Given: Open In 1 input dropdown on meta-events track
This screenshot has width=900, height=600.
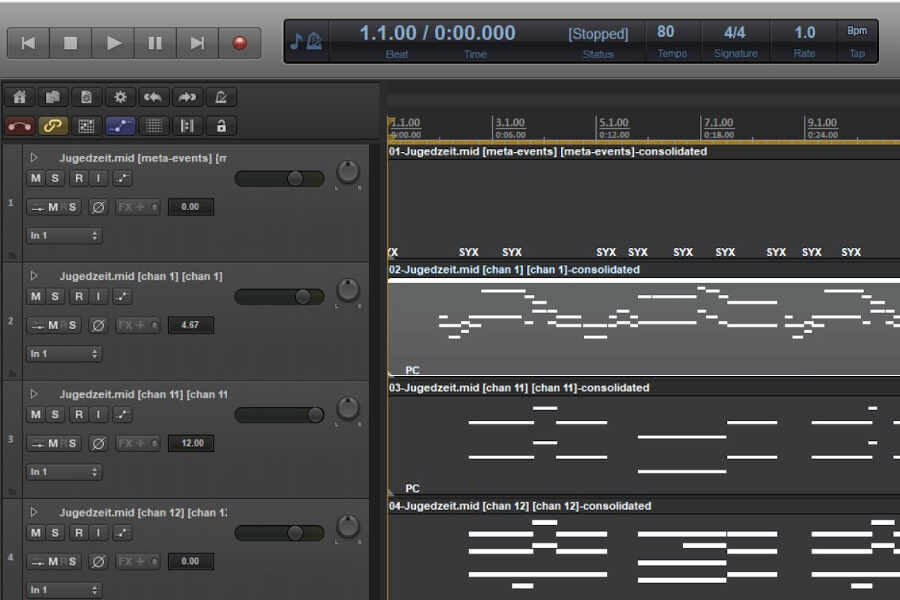Looking at the screenshot, I should point(64,235).
